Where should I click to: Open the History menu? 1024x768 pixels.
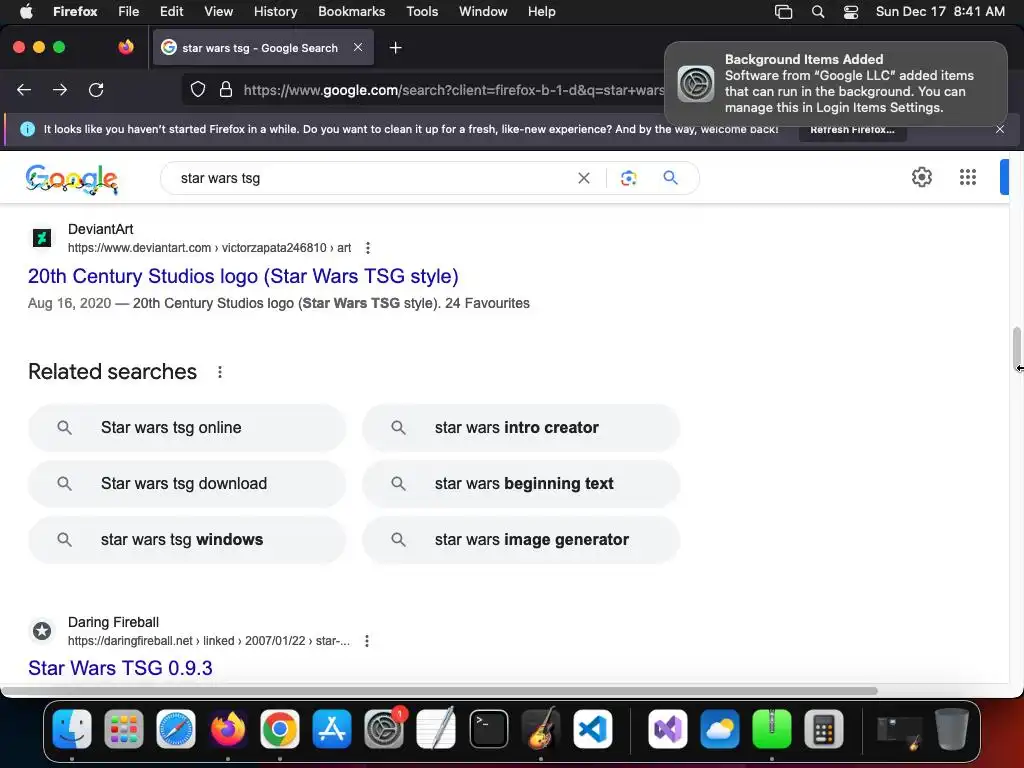click(275, 11)
